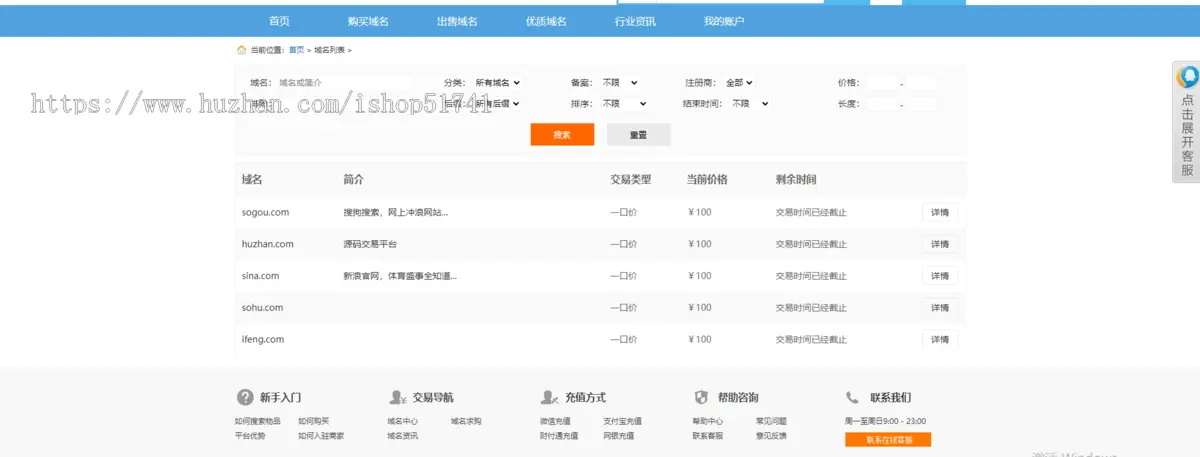Open 详情 for sina.com
The height and width of the screenshot is (457, 1200).
coord(939,276)
